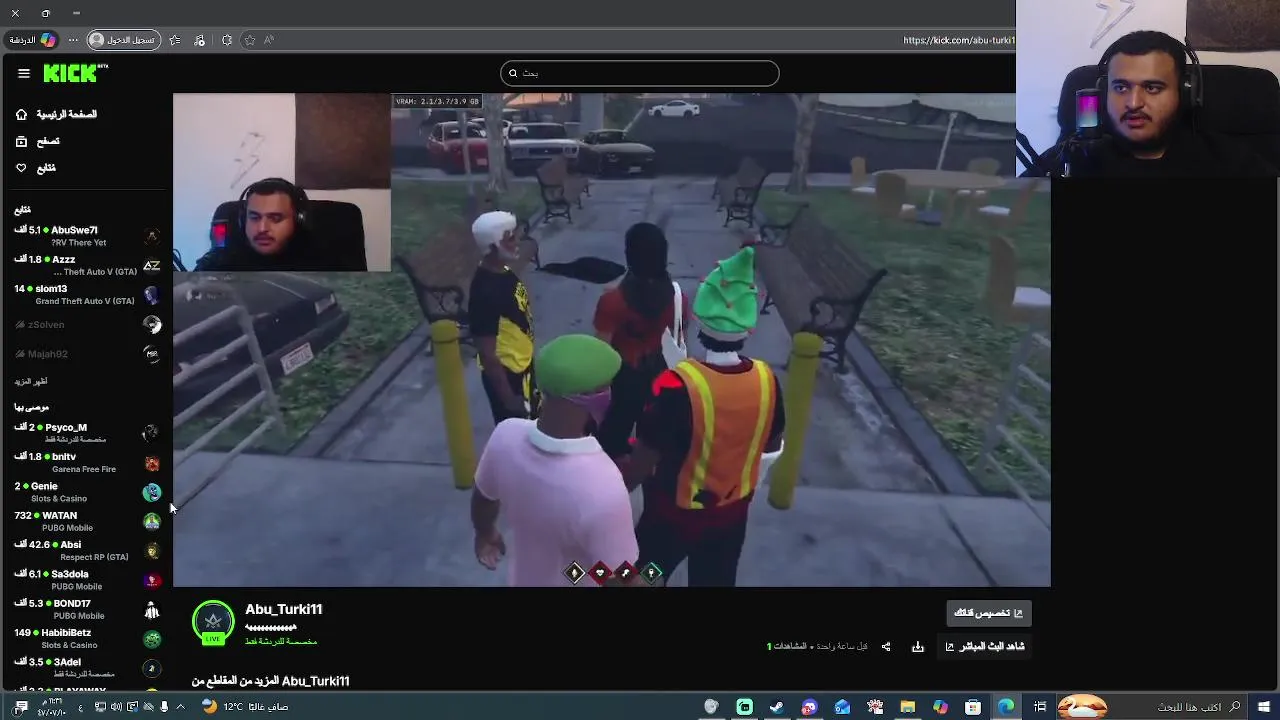Open Outlook icon in taskbar
The height and width of the screenshot is (720, 1280).
tap(842, 707)
